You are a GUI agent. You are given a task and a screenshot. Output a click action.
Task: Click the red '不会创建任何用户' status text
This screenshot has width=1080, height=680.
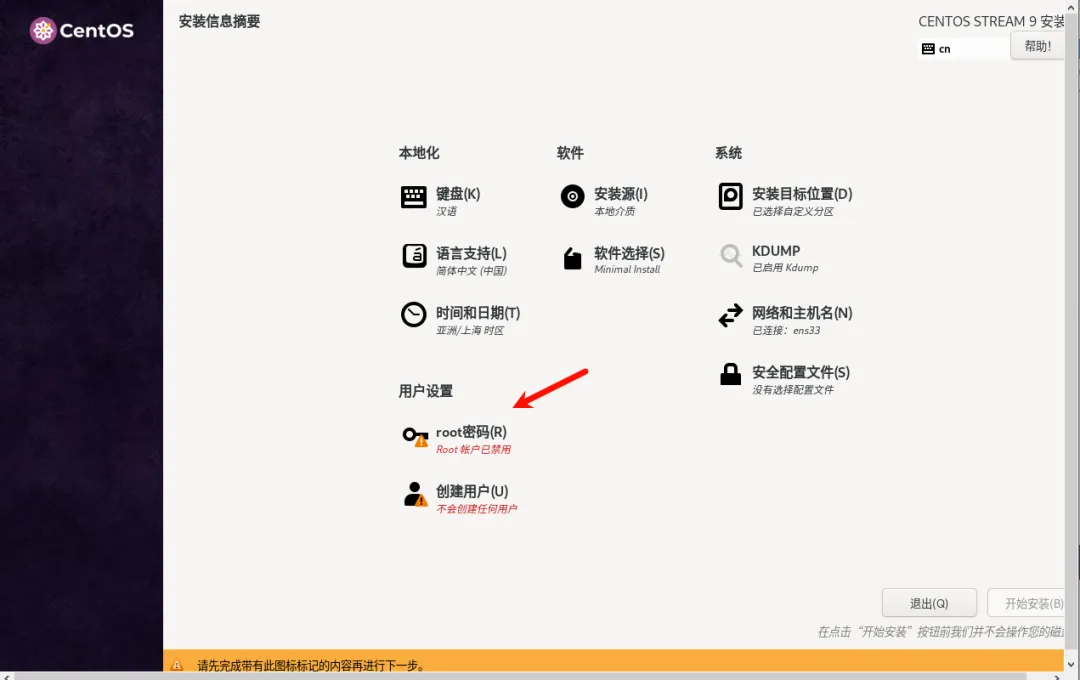click(x=477, y=508)
